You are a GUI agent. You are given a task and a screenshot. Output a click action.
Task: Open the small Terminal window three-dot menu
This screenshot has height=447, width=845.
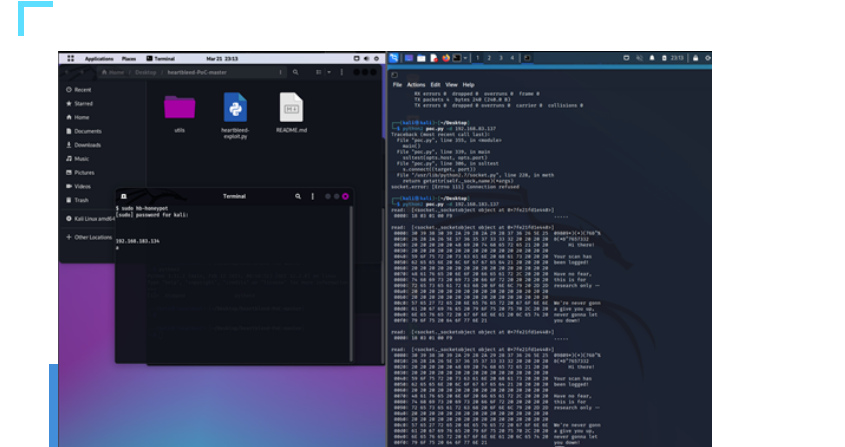pos(313,196)
